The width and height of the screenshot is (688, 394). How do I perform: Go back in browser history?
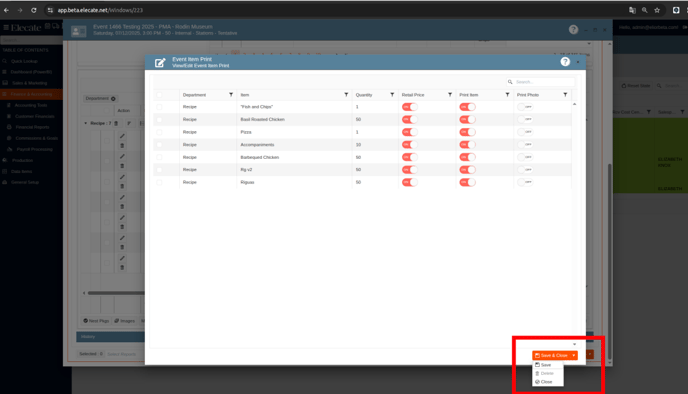click(6, 10)
